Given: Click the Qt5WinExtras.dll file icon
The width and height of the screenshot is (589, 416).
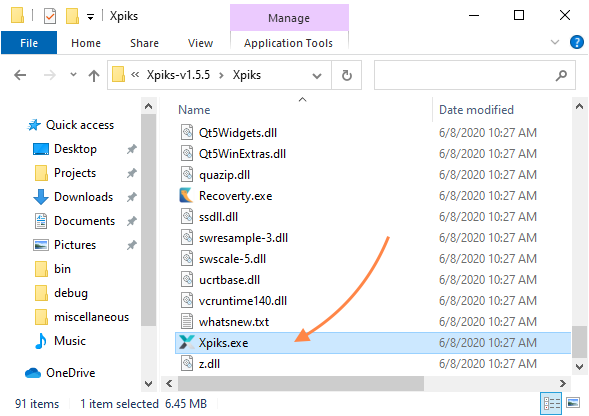Looking at the screenshot, I should (187, 154).
